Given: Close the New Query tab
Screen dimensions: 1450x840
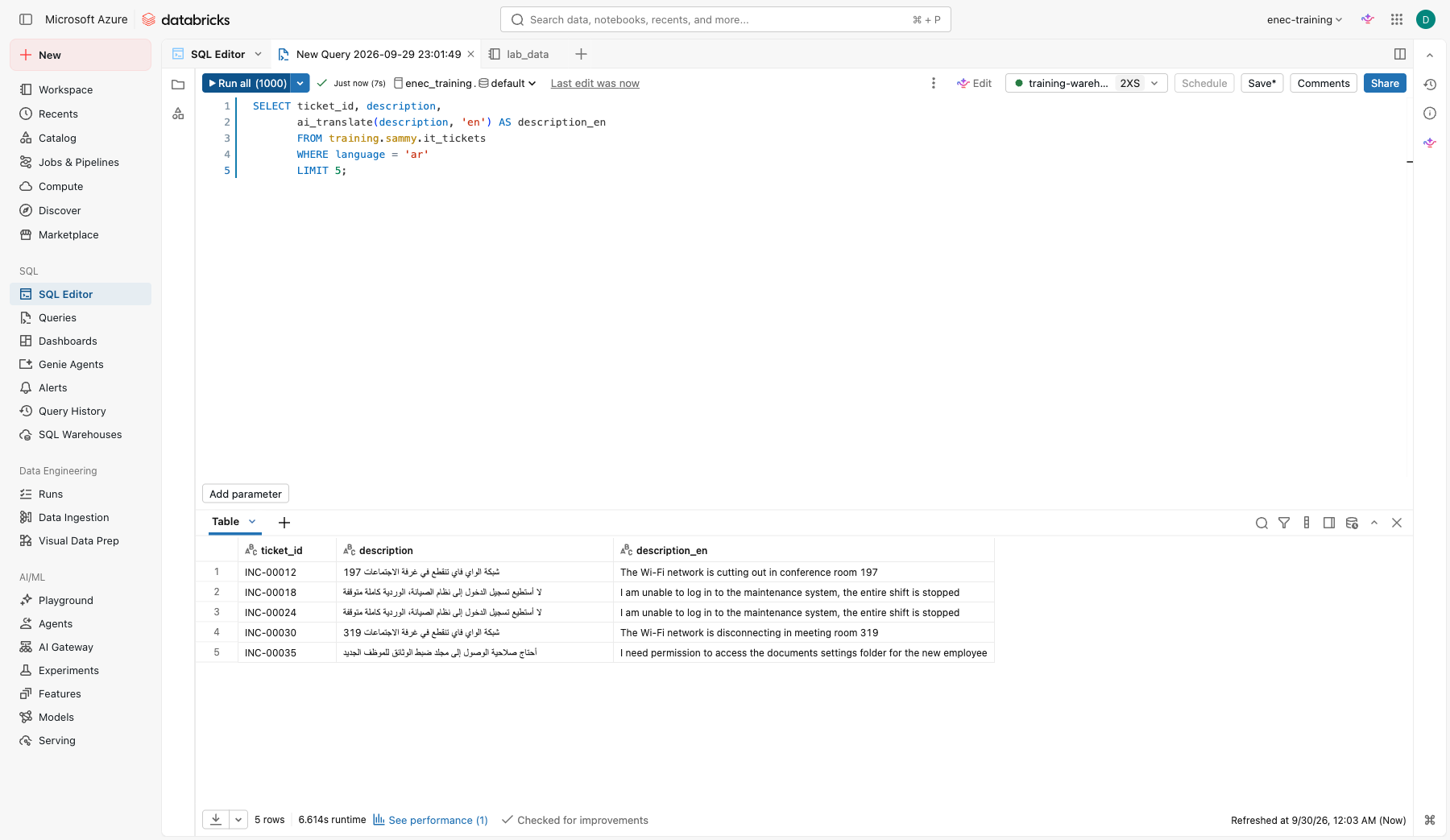Looking at the screenshot, I should coord(471,54).
